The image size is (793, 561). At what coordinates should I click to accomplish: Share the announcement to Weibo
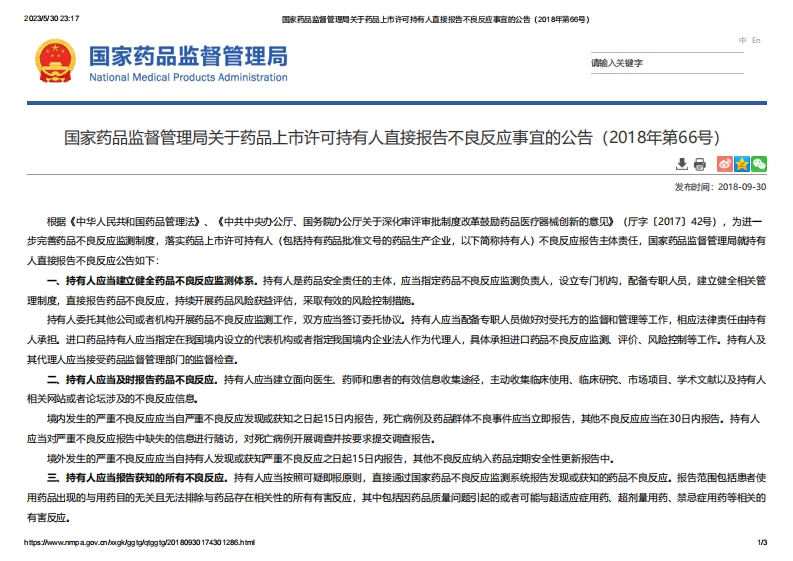coord(725,164)
